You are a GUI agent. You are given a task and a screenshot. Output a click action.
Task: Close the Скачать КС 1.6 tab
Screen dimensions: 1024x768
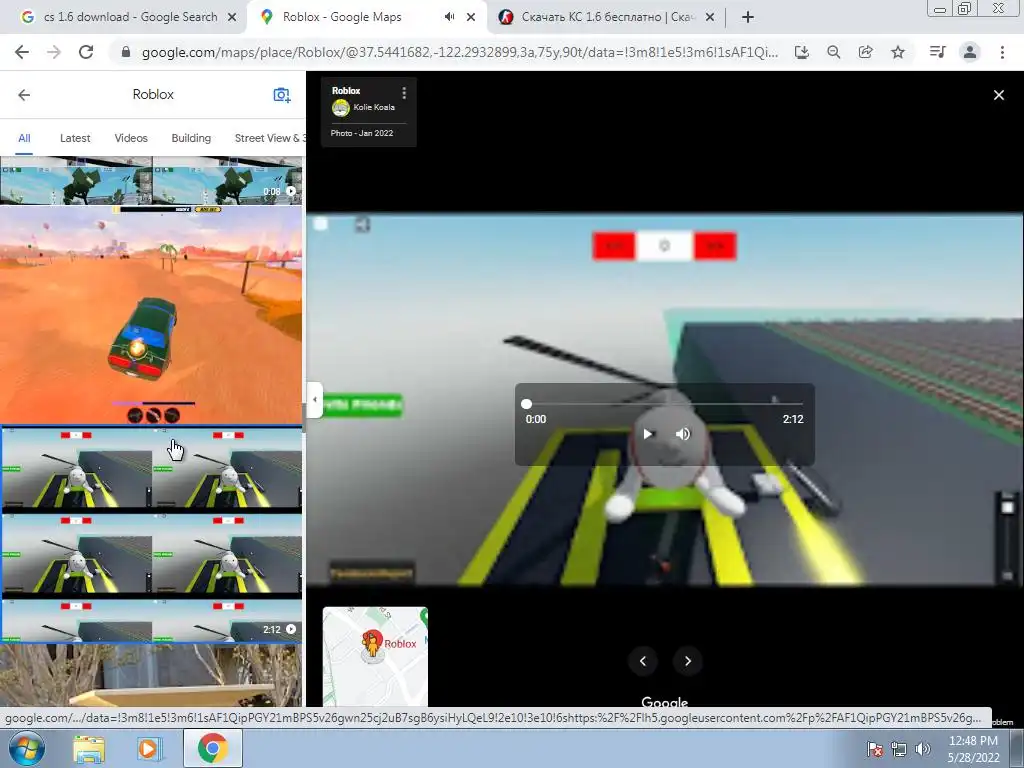point(710,18)
